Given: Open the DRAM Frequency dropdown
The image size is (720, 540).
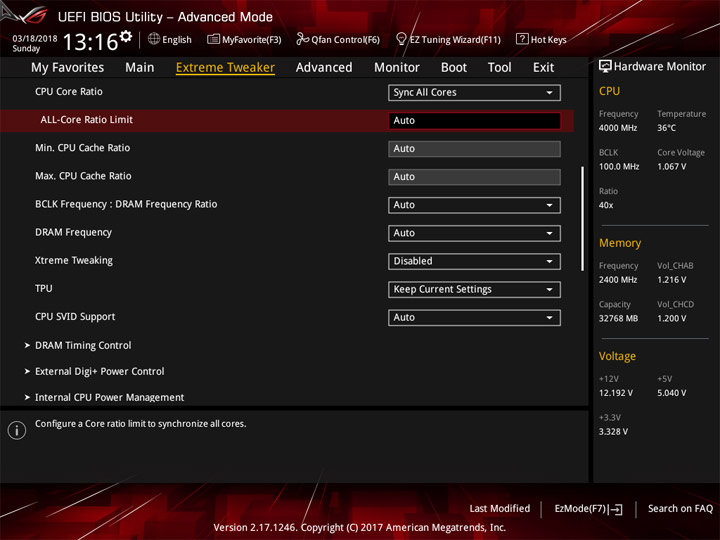Looking at the screenshot, I should coord(474,233).
